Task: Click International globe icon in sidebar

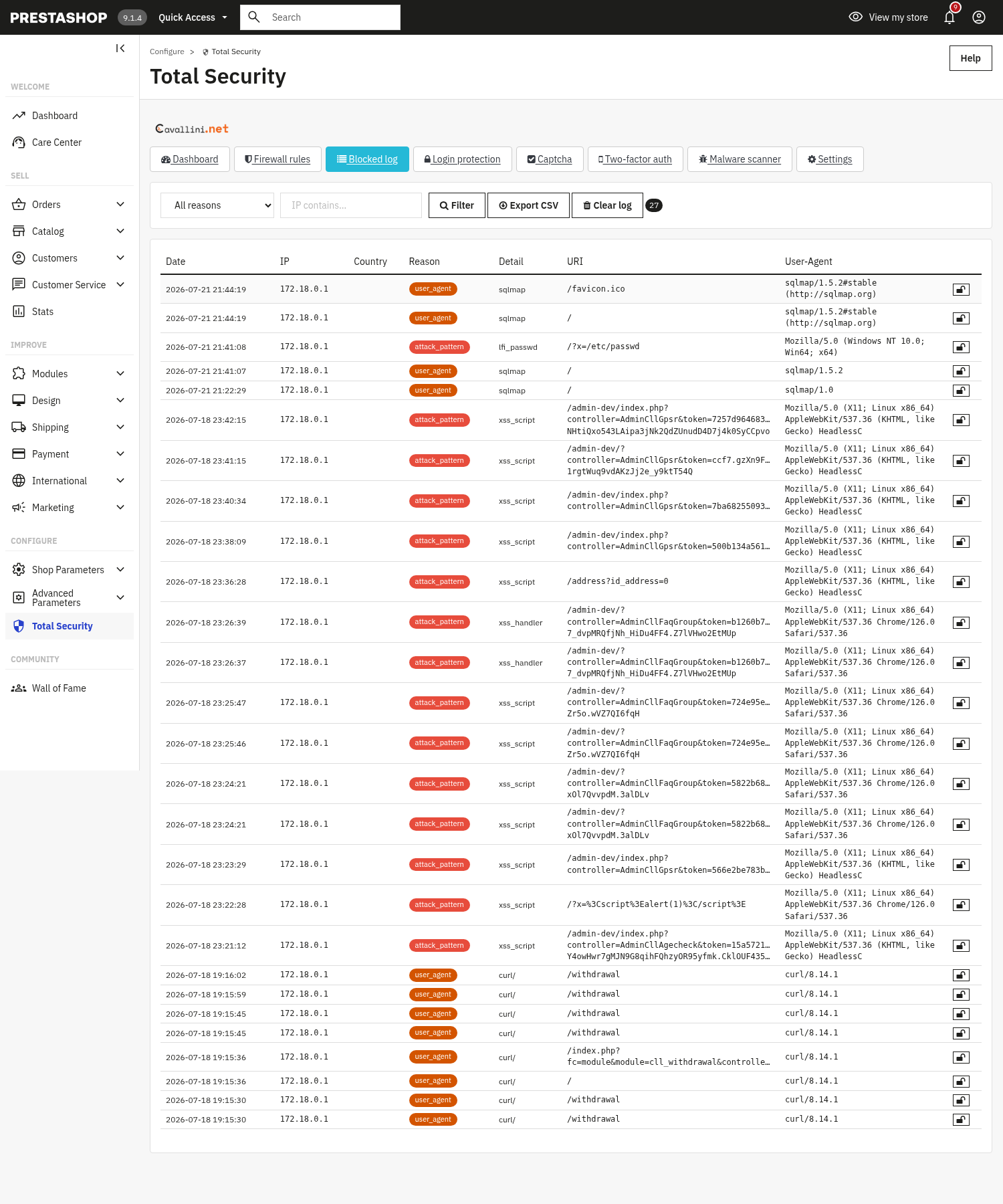Action: (19, 481)
